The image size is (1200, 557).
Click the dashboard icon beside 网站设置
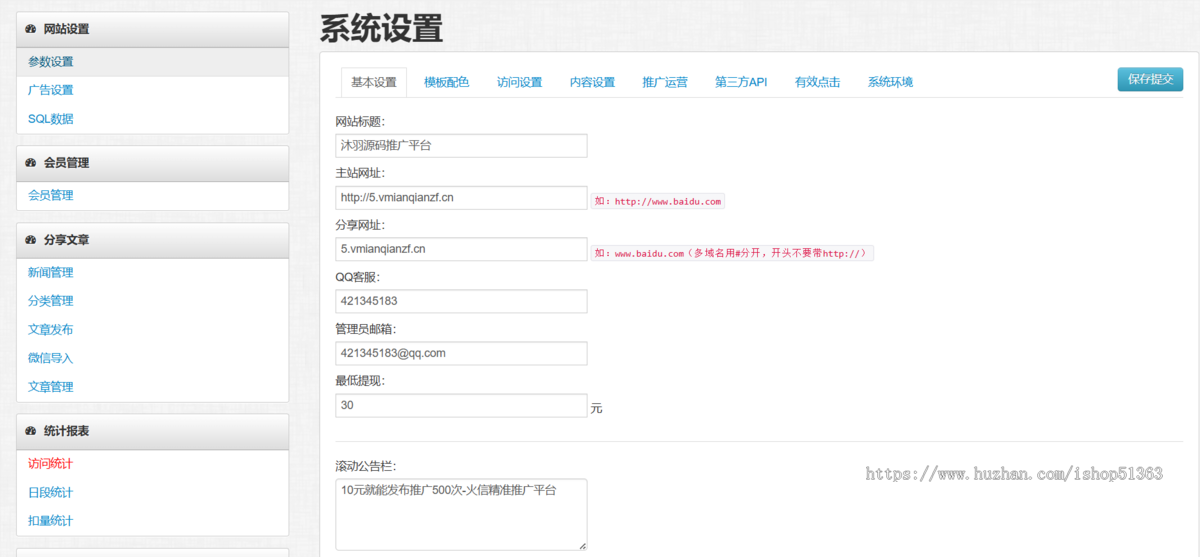click(x=30, y=30)
